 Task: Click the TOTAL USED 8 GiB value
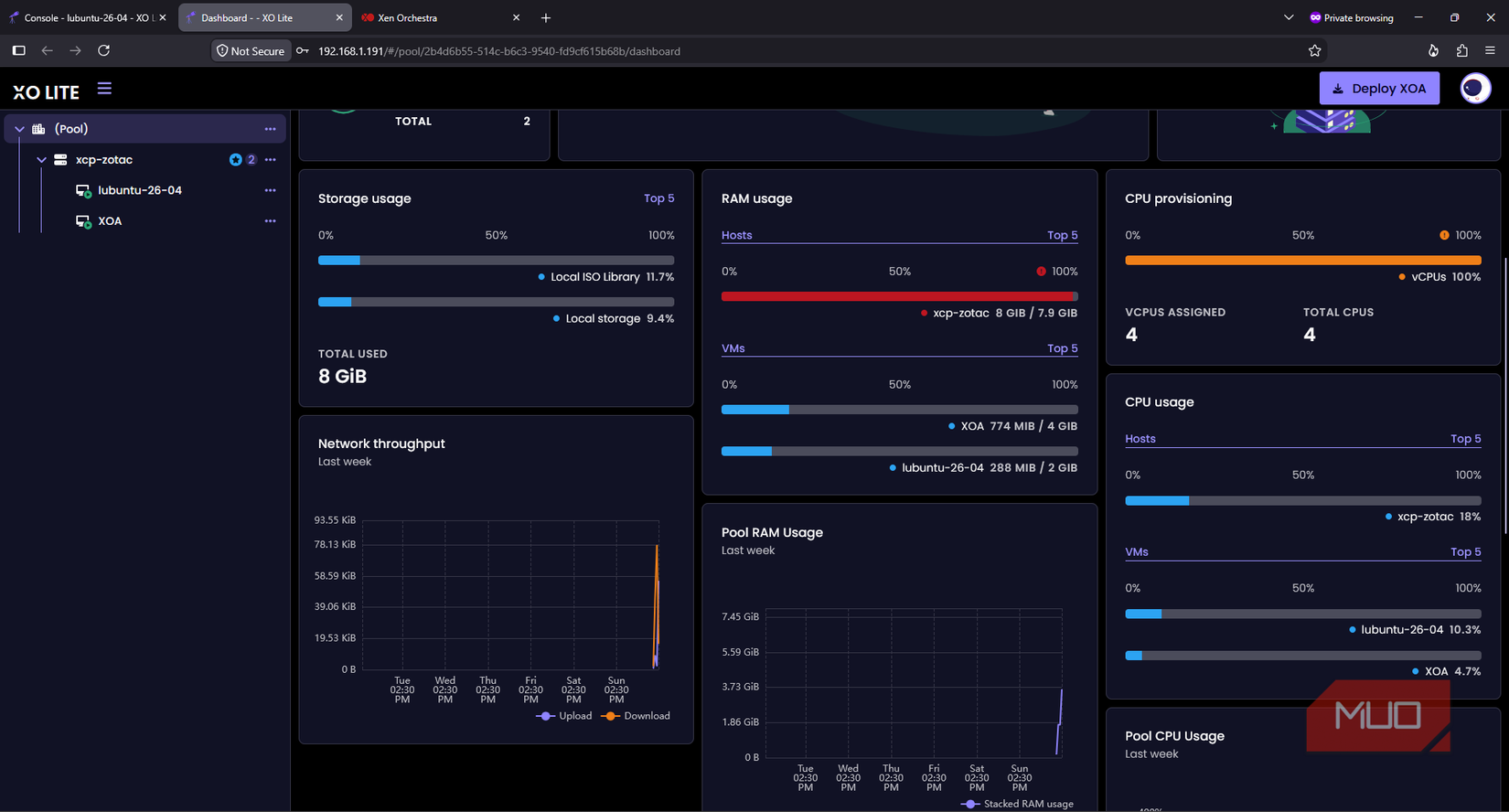[342, 376]
